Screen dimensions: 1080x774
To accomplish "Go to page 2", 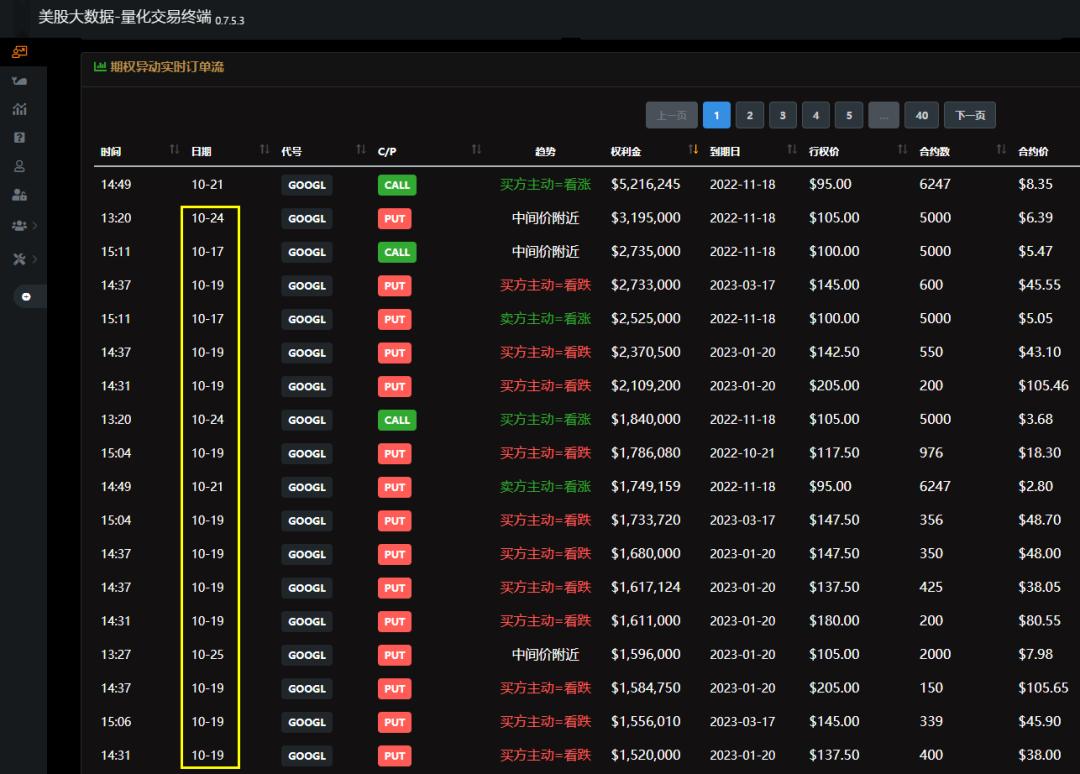I will 749,115.
